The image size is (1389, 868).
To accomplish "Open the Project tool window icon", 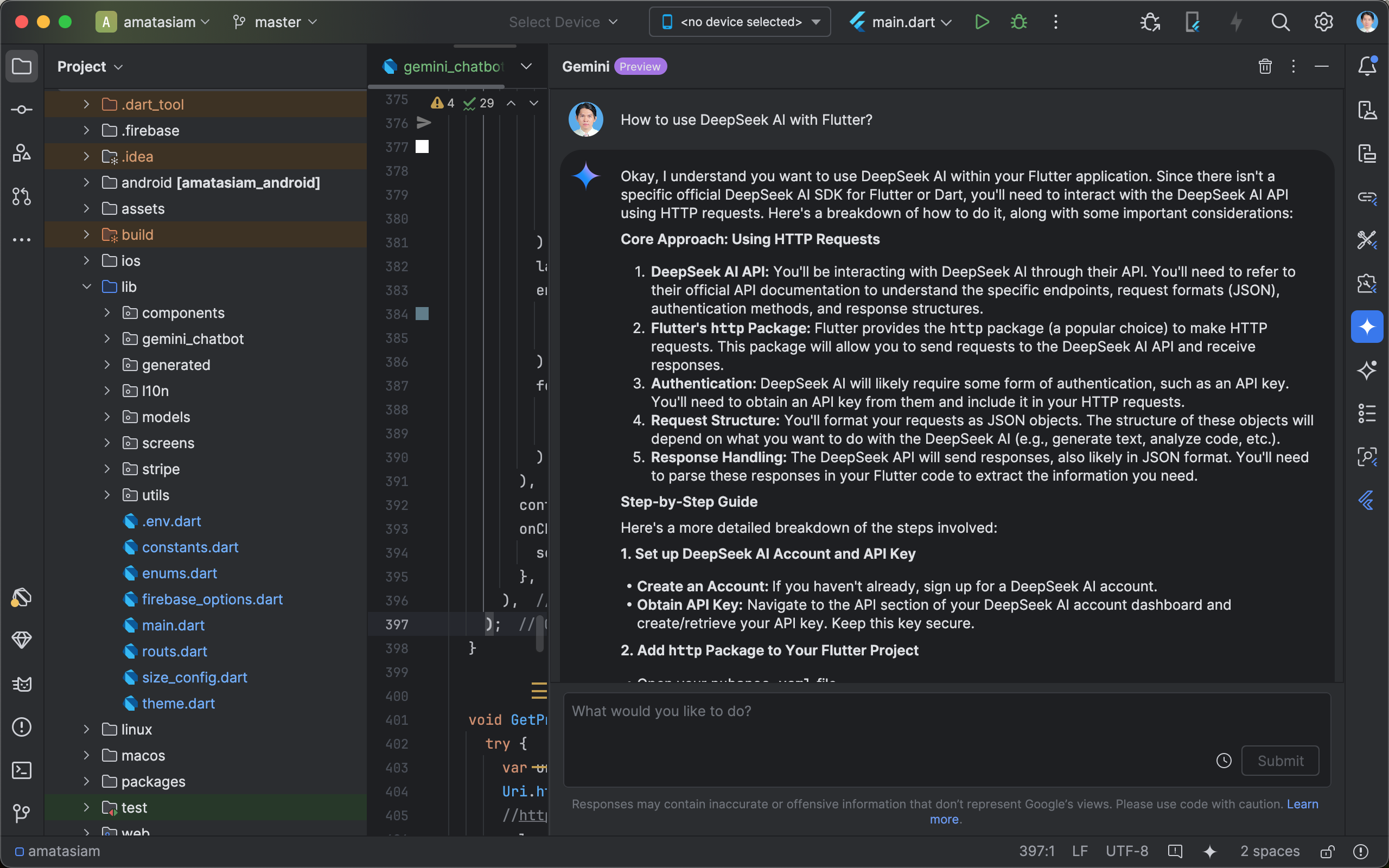I will (22, 66).
